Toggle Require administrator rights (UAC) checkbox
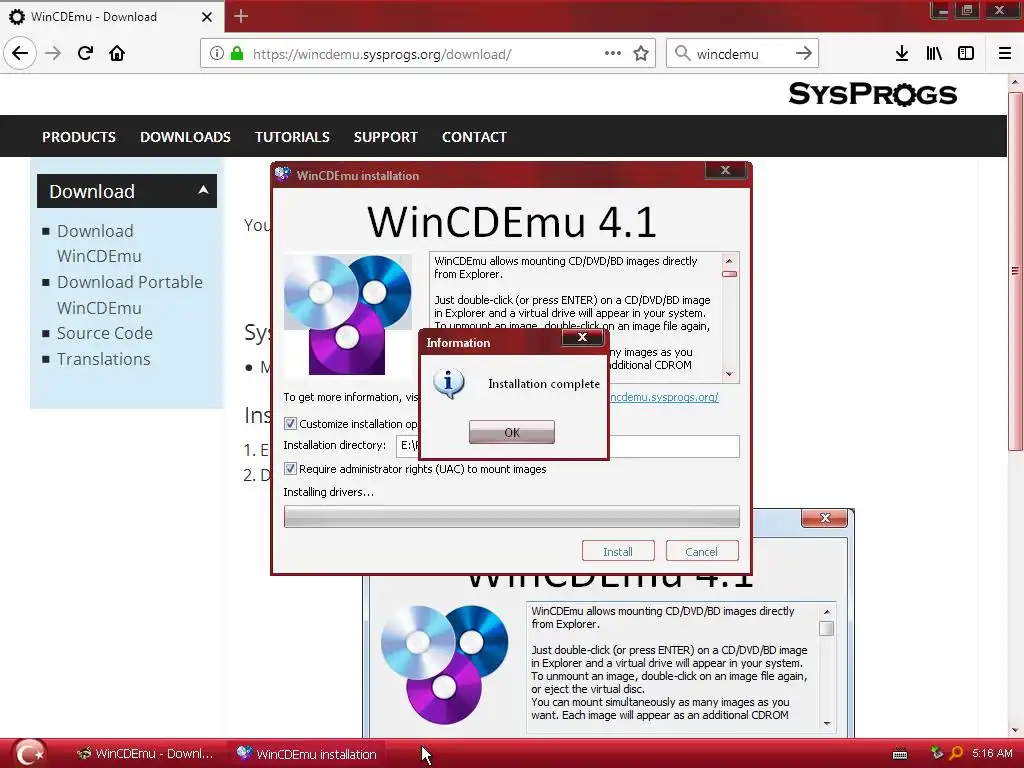The width and height of the screenshot is (1024, 768). click(x=291, y=469)
